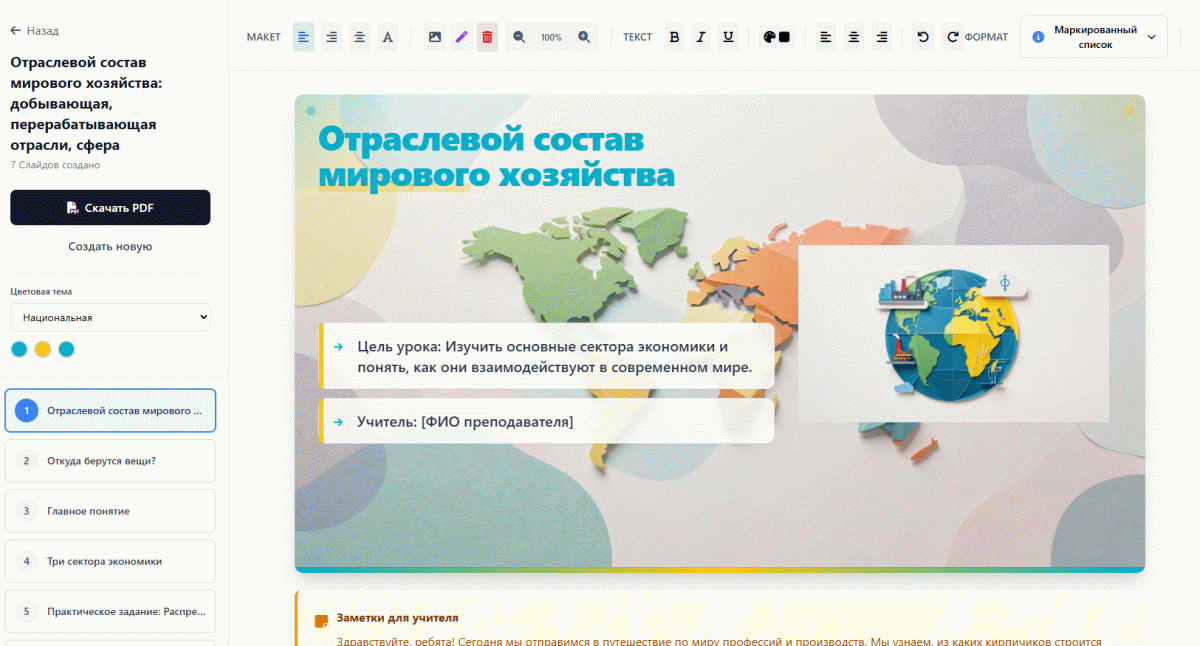The height and width of the screenshot is (646, 1200).
Task: Click the Заметки для учителя heading
Action: (x=397, y=618)
